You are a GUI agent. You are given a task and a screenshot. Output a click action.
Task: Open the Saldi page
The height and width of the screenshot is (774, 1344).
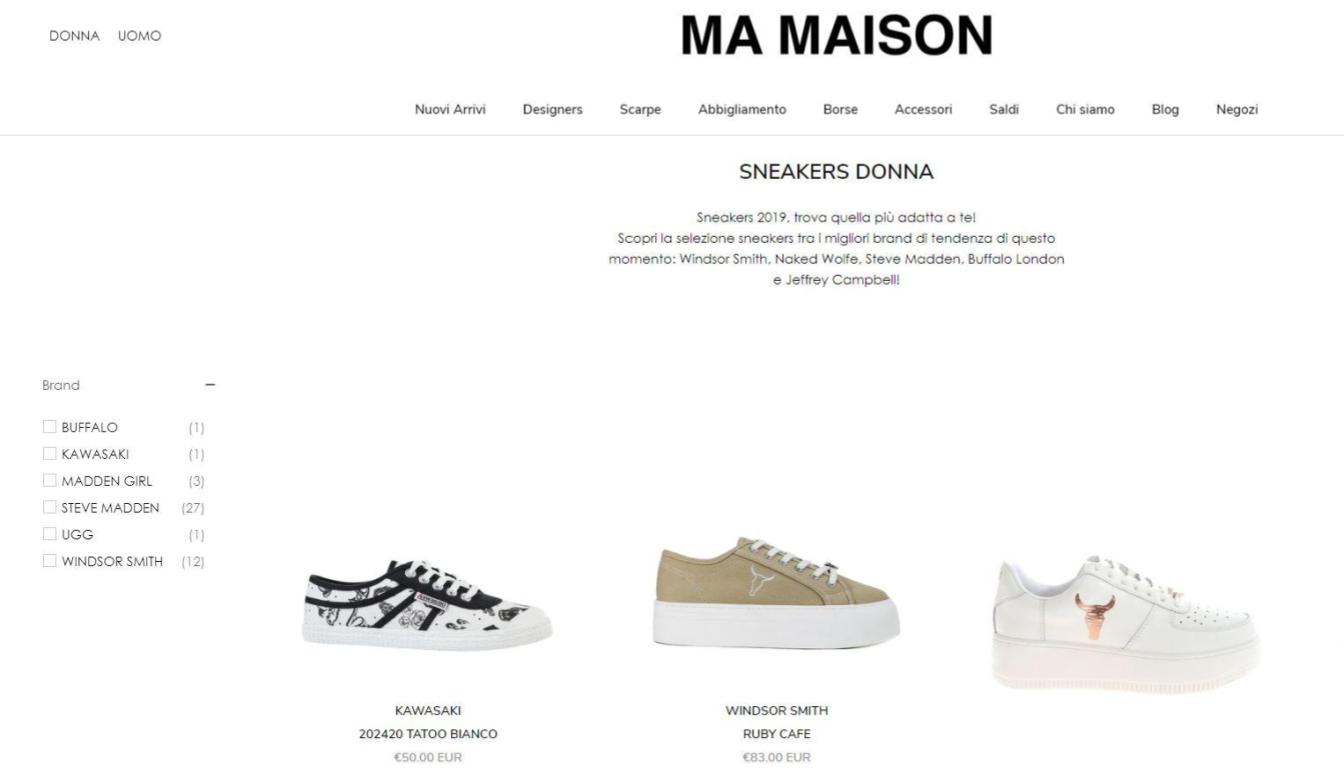point(1004,110)
